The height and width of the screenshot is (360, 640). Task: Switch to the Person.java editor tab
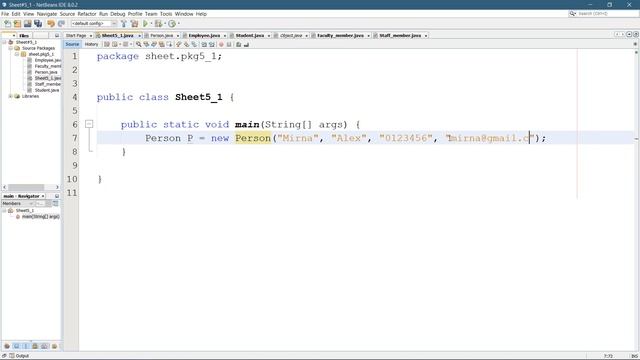click(162, 36)
